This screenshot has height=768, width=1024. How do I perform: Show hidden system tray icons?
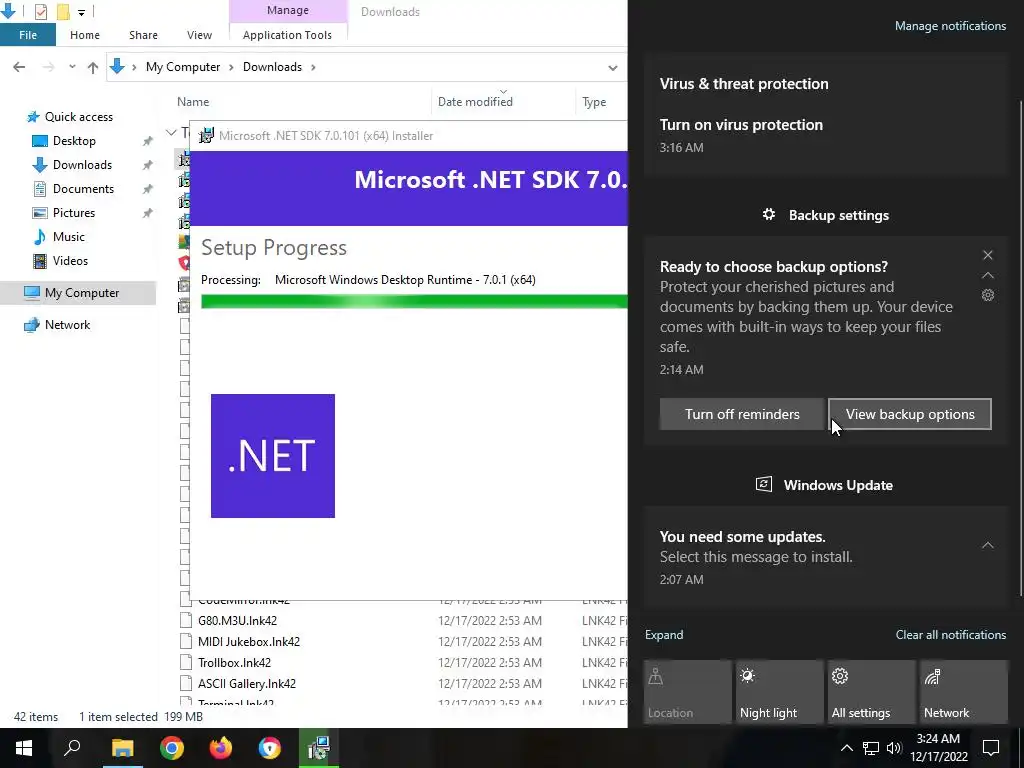846,748
